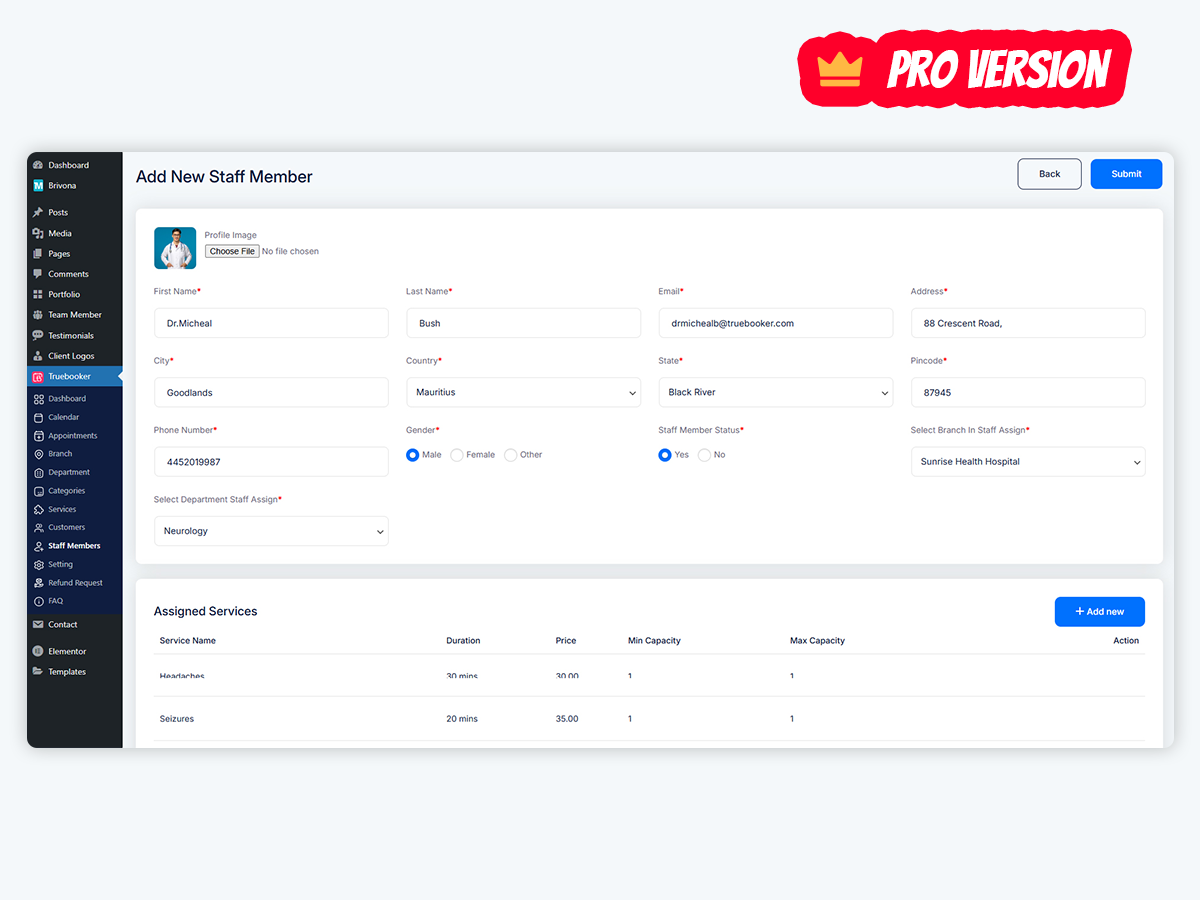Open the Select Department Staff Assign dropdown
Screen dimensions: 1200x900
tap(271, 531)
